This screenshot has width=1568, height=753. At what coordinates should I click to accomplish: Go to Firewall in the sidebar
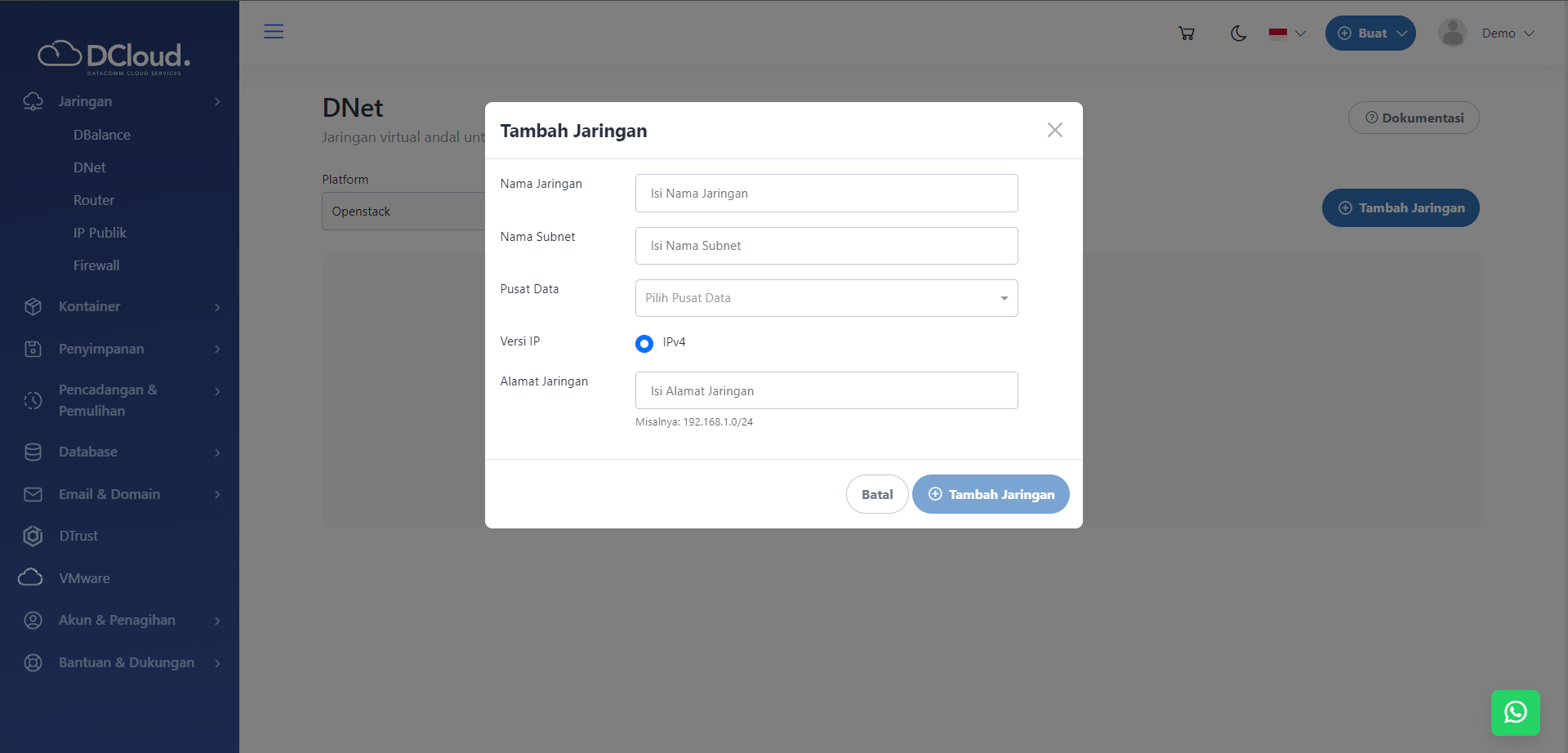96,265
